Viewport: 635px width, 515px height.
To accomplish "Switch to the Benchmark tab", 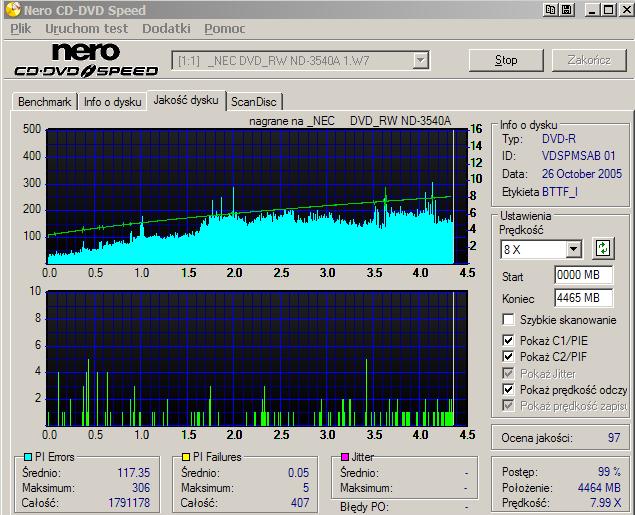I will 45,102.
